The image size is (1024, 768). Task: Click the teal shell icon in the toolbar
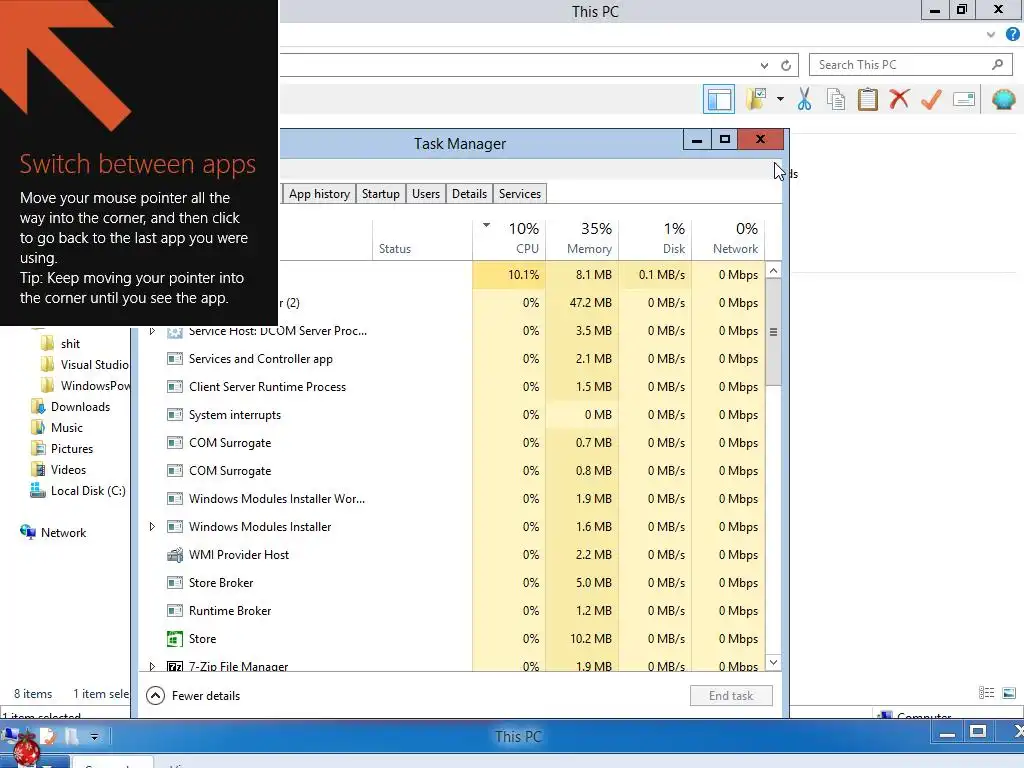tap(1003, 99)
